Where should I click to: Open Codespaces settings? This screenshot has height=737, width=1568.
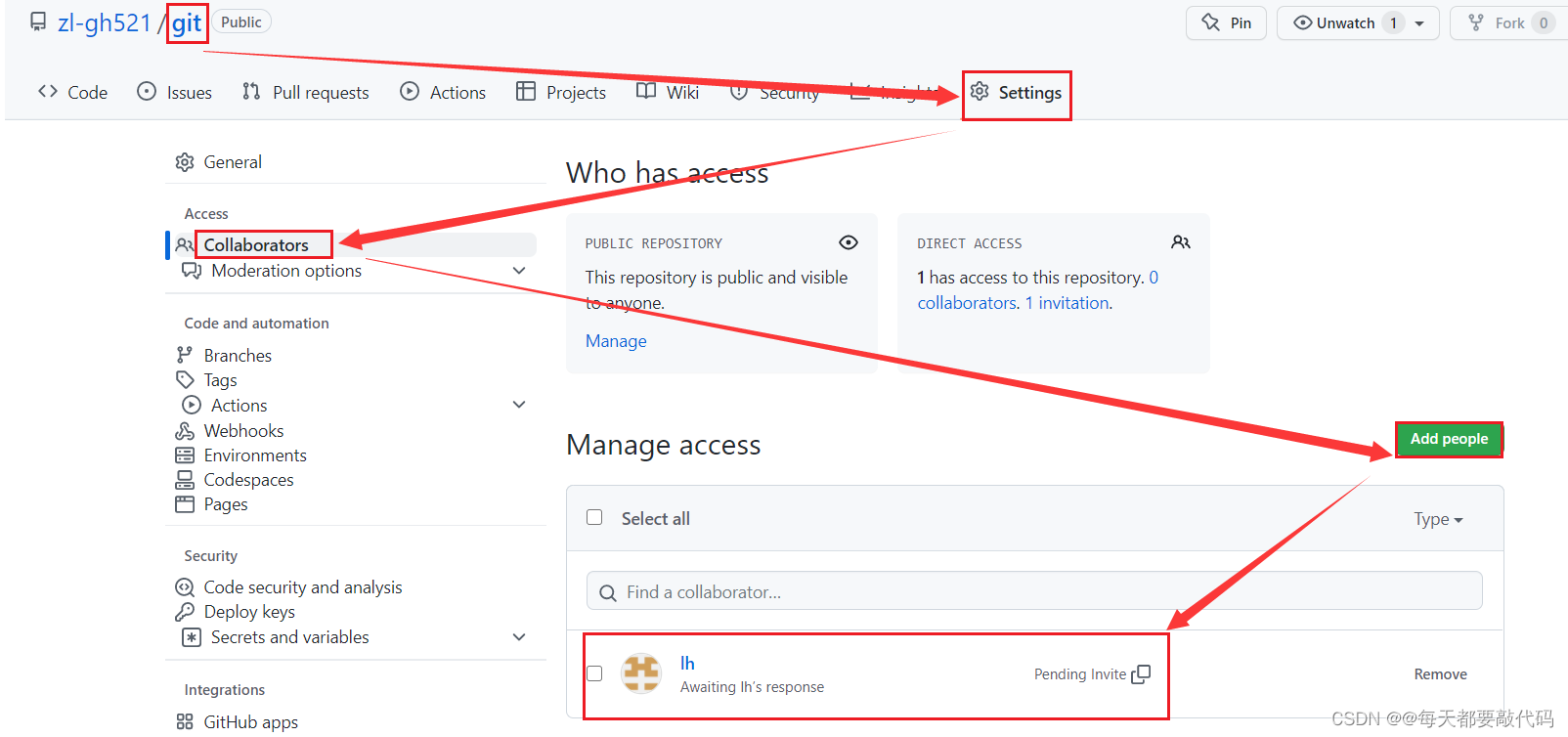point(248,480)
